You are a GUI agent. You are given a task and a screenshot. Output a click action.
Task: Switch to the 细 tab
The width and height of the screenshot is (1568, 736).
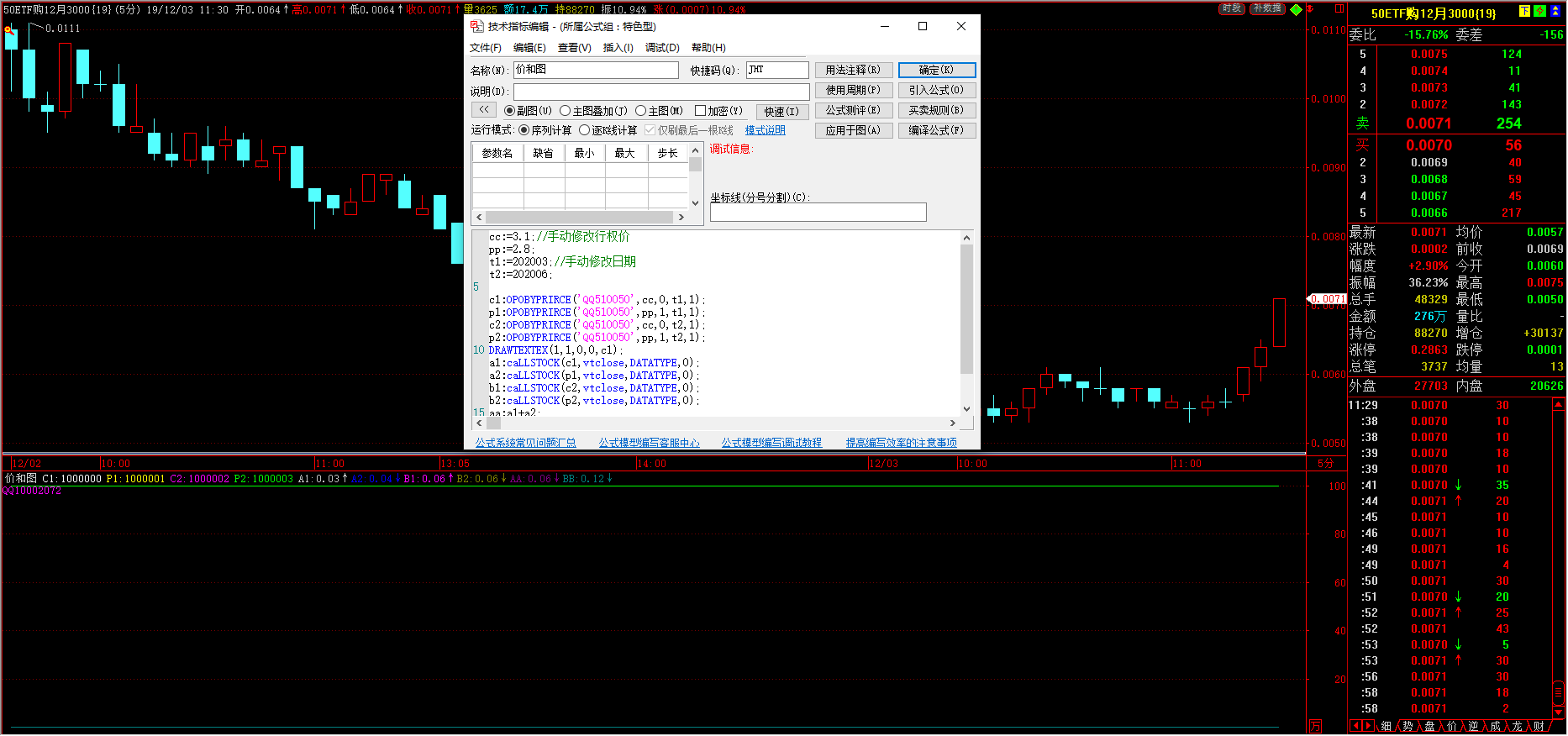click(x=1386, y=726)
